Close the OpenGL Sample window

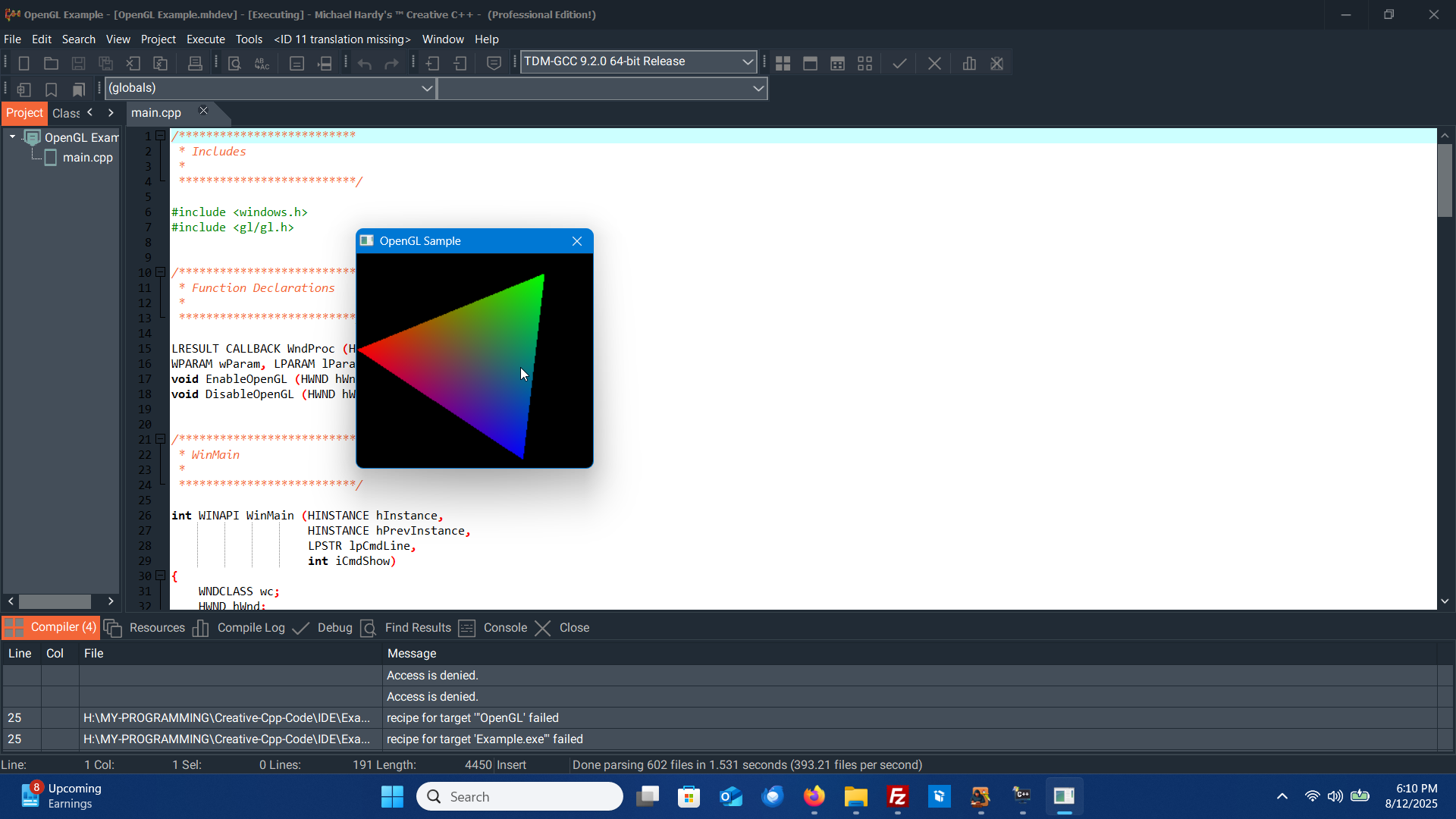click(x=577, y=241)
